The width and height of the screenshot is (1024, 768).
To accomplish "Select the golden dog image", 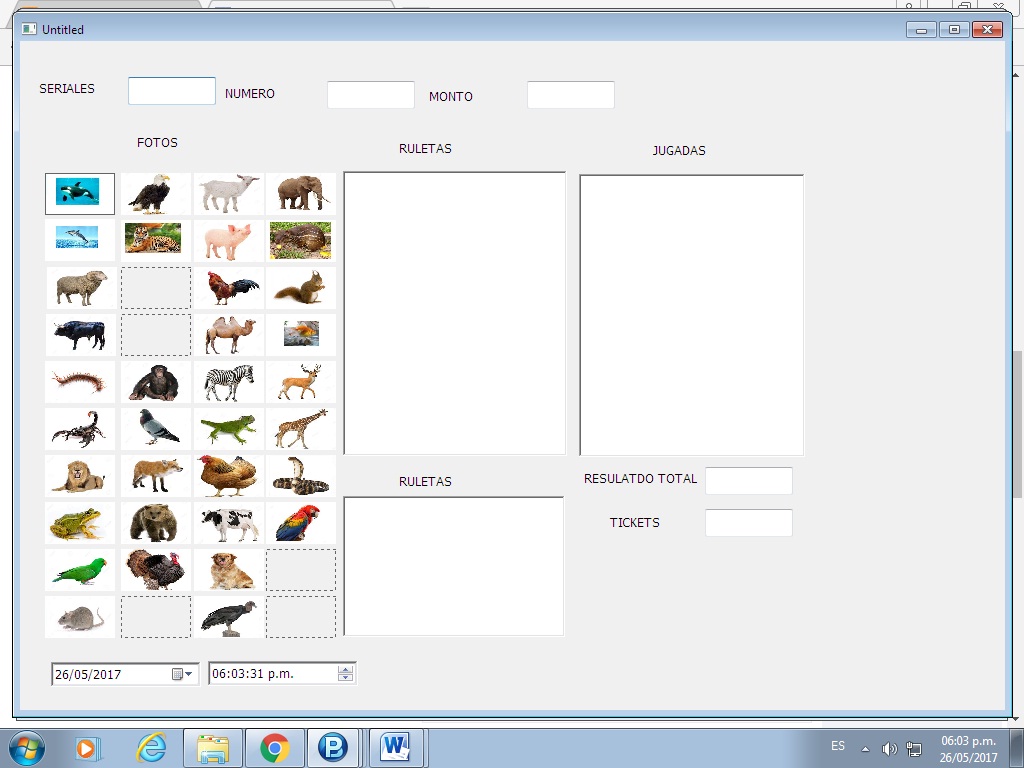I will click(x=229, y=569).
